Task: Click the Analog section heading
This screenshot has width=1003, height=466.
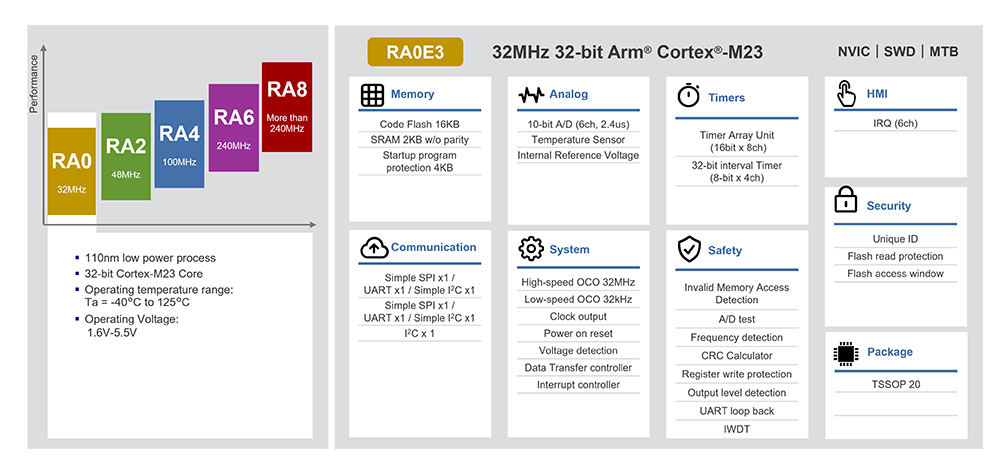Action: (x=569, y=94)
